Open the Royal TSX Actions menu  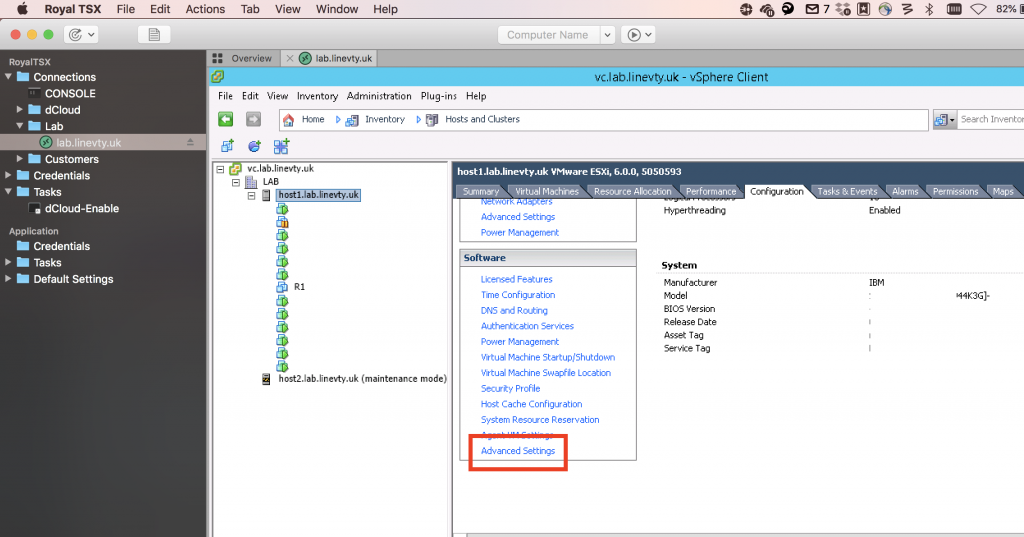coord(205,9)
